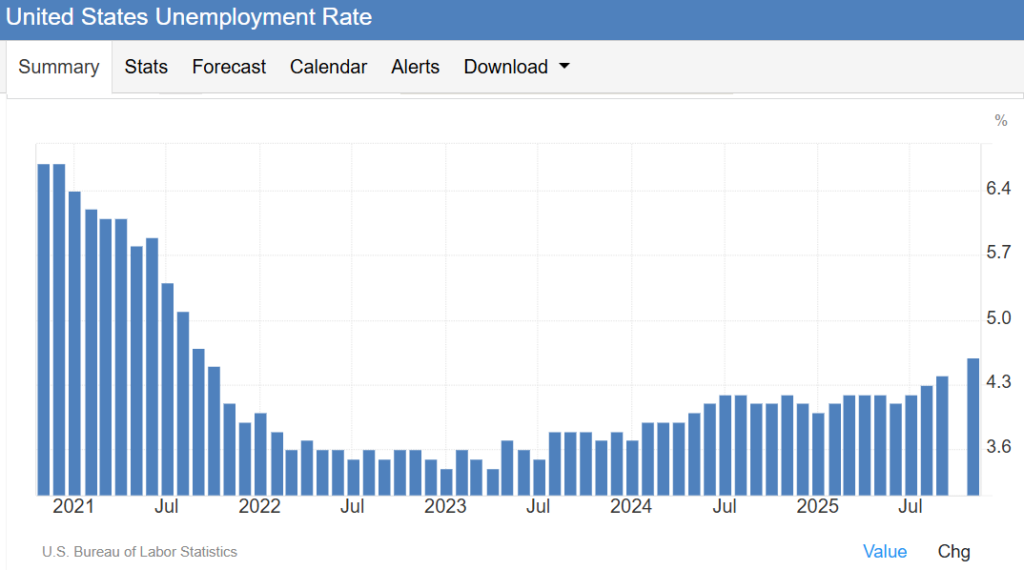Click the caret arrow beside Download
This screenshot has height=570, width=1024.
pyautogui.click(x=564, y=67)
